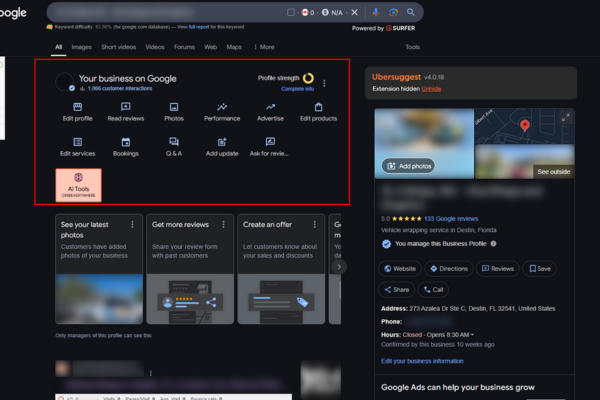Viewport: 600px width, 400px height.
Task: Open the map thumbnail
Action: [524, 126]
